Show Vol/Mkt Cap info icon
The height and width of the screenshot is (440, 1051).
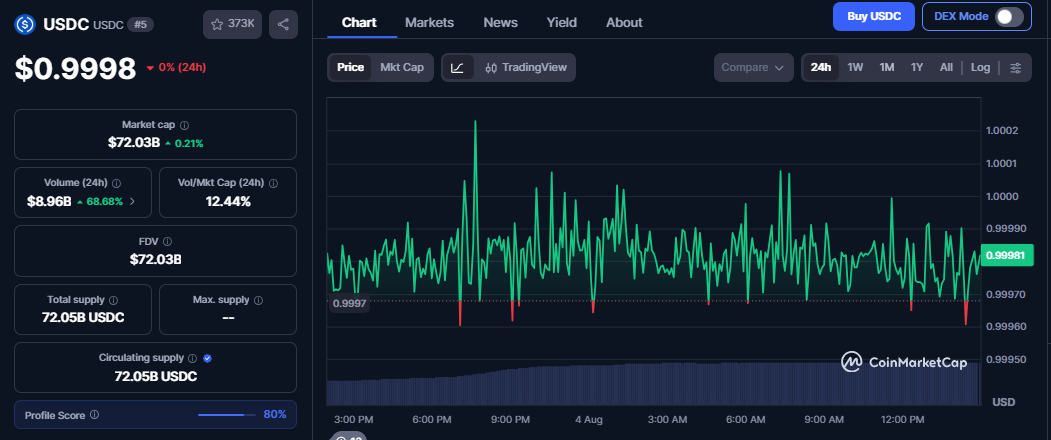coord(273,183)
